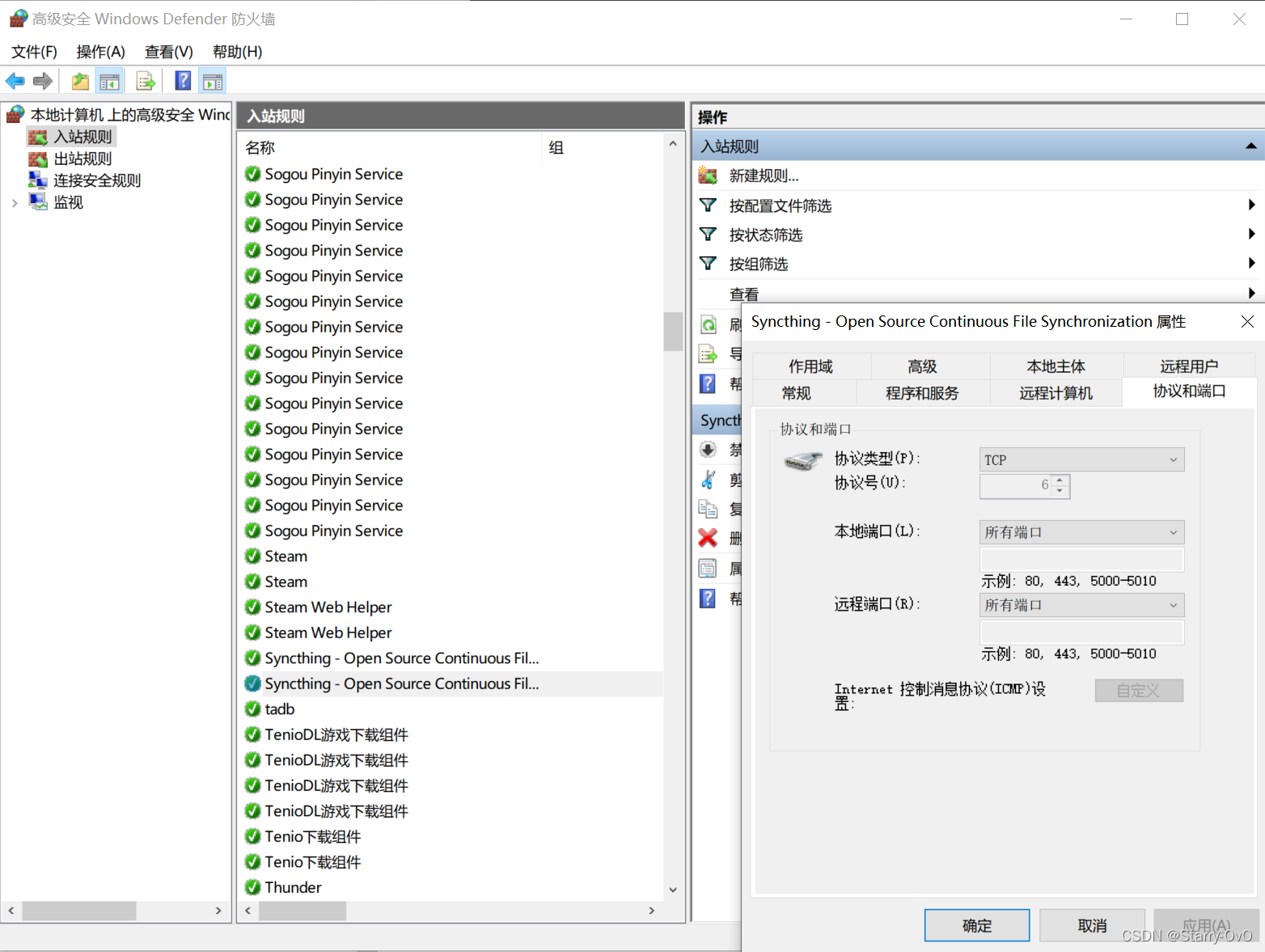Click the 按状态筛选 filter funnel icon

(708, 235)
